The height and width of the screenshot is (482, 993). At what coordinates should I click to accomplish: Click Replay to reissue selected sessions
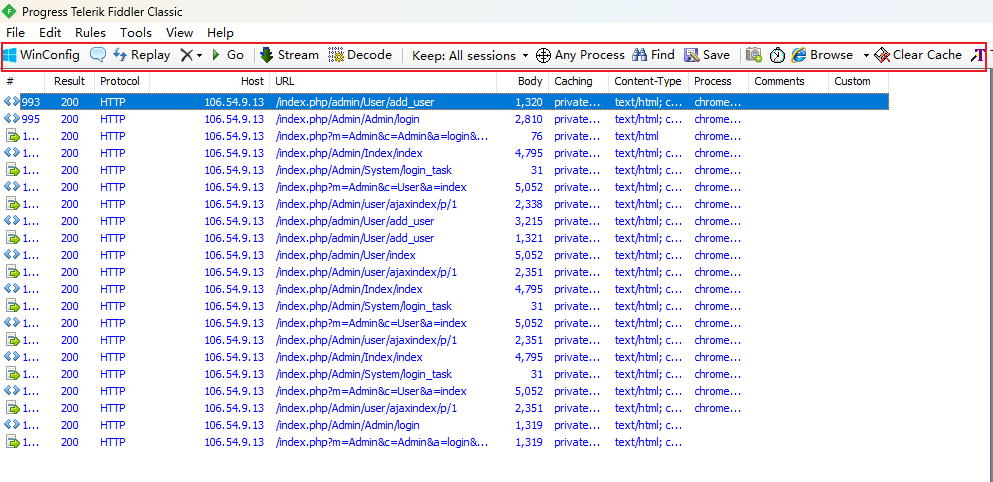click(x=142, y=55)
